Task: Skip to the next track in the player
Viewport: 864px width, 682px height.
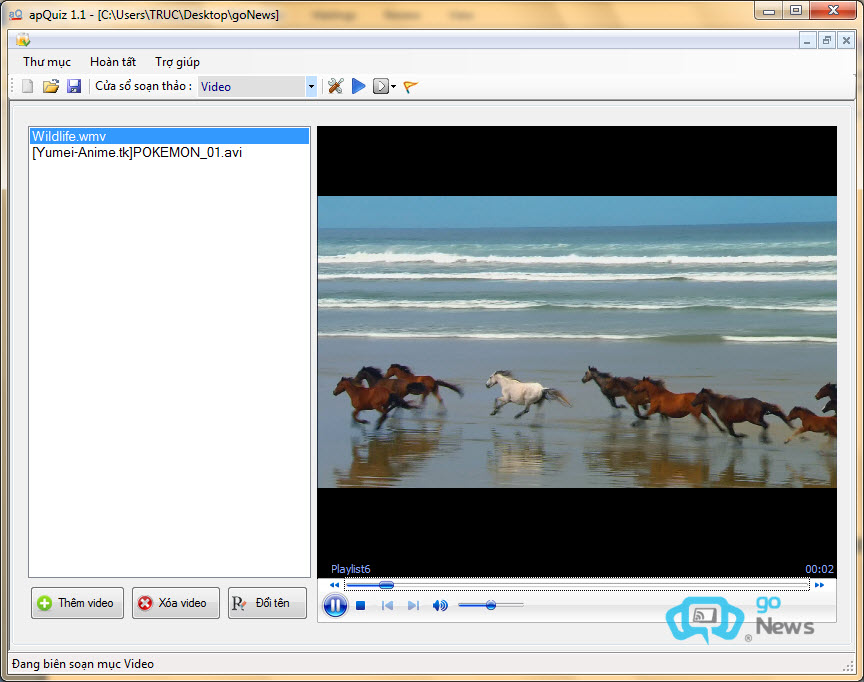Action: tap(413, 606)
